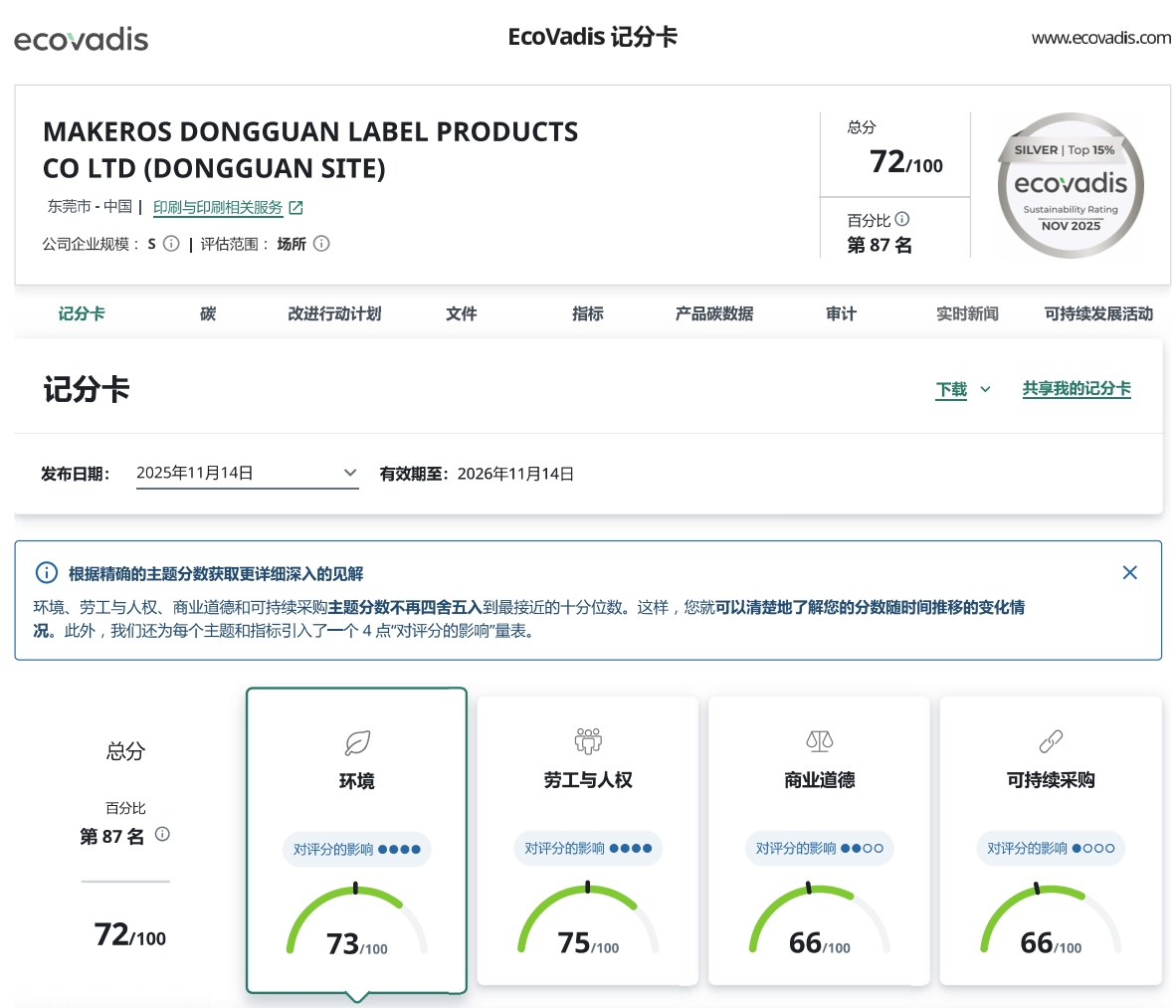Click the leaf icon on 环境 card

pos(356,742)
